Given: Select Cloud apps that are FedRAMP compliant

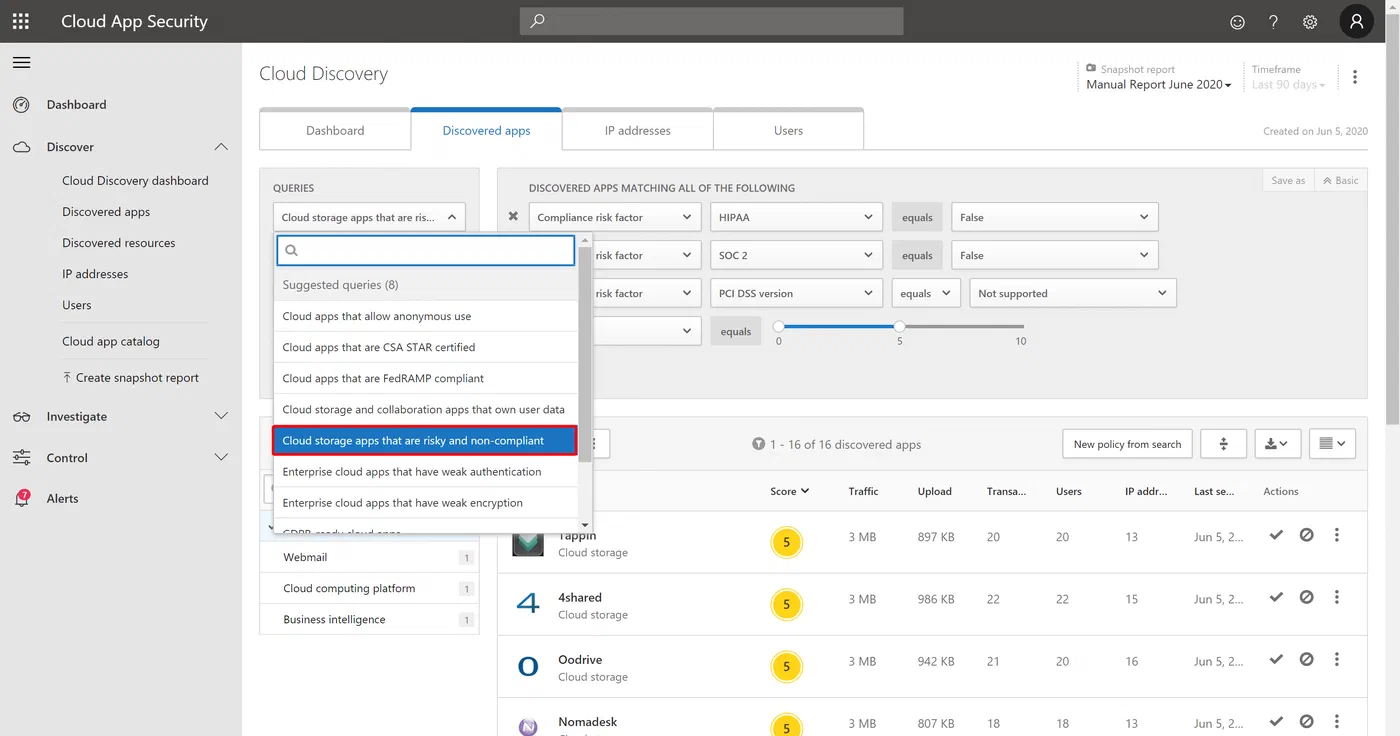Looking at the screenshot, I should click(426, 378).
